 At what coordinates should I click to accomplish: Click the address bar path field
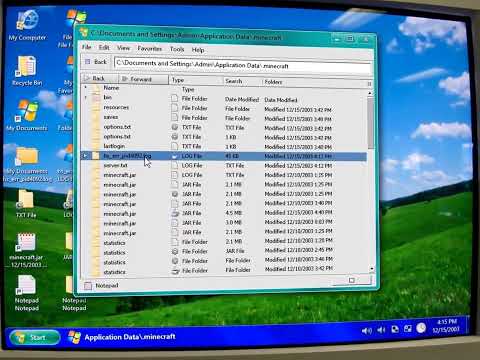(243, 66)
